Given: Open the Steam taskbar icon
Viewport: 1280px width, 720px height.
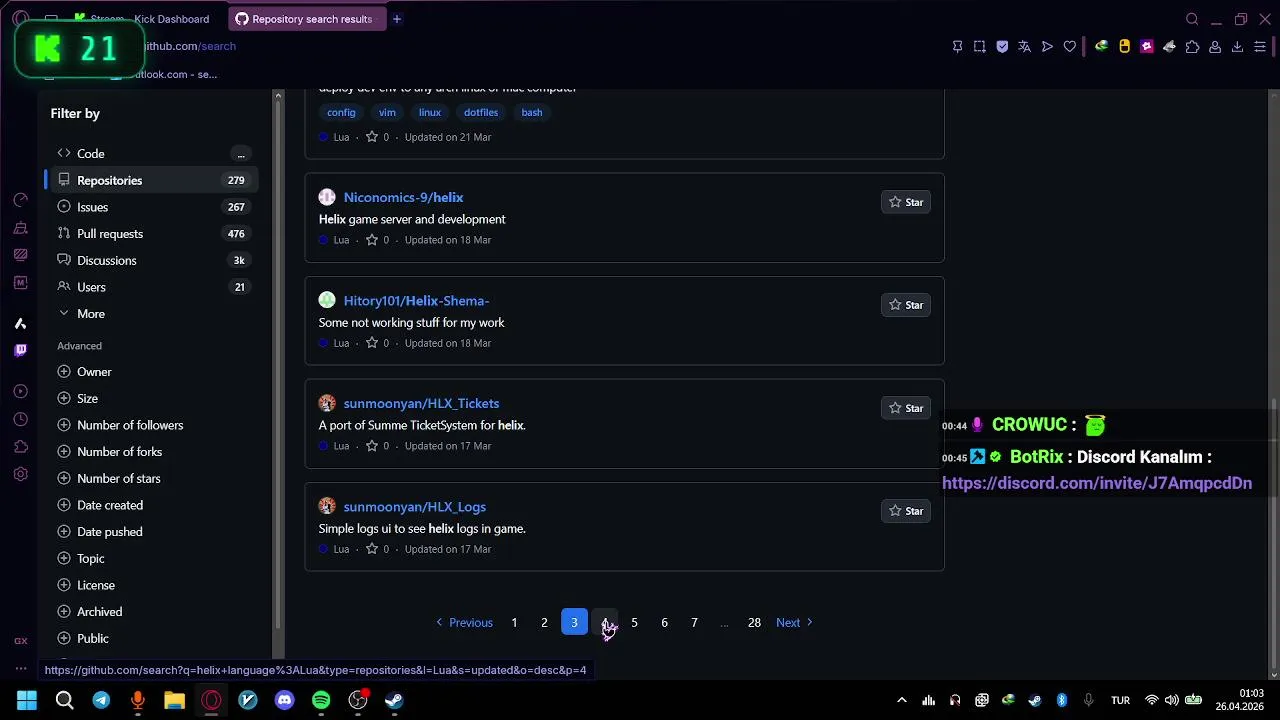Looking at the screenshot, I should click(x=394, y=700).
